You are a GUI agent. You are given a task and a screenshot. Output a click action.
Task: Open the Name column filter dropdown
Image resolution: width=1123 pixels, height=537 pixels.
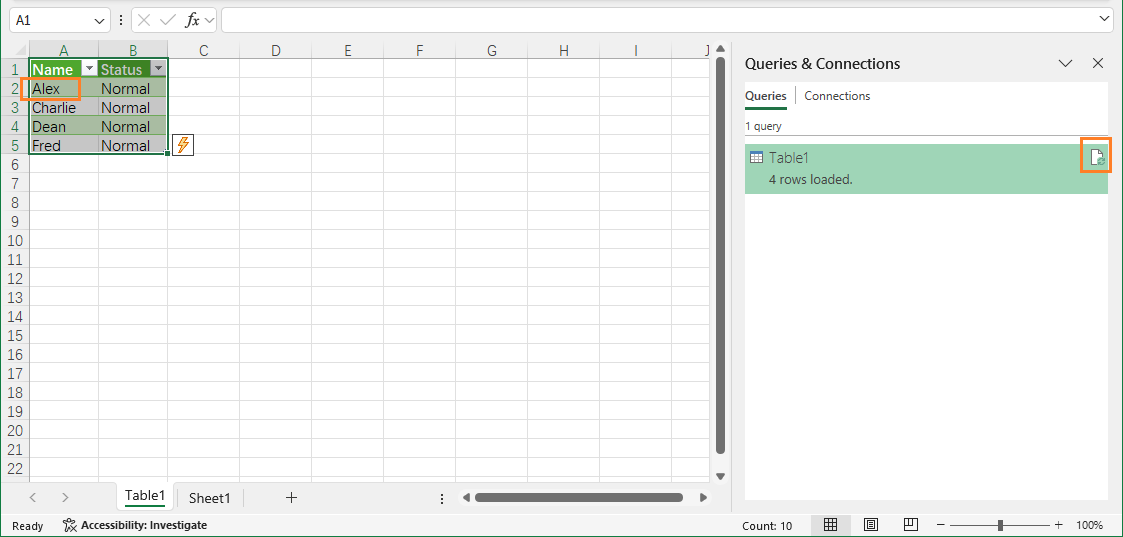click(89, 69)
